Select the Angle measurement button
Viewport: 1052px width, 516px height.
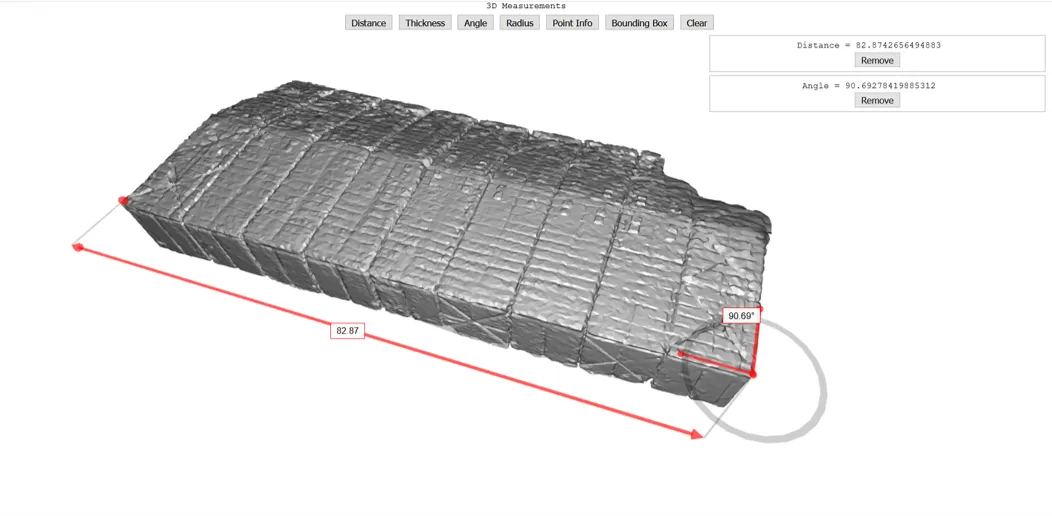tap(476, 23)
